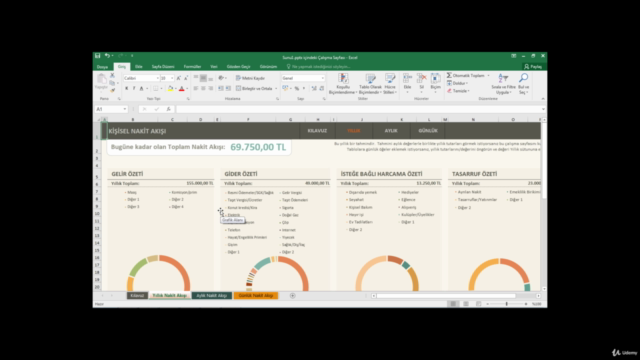Decrease the font size
The image size is (640, 360).
[x=186, y=78]
